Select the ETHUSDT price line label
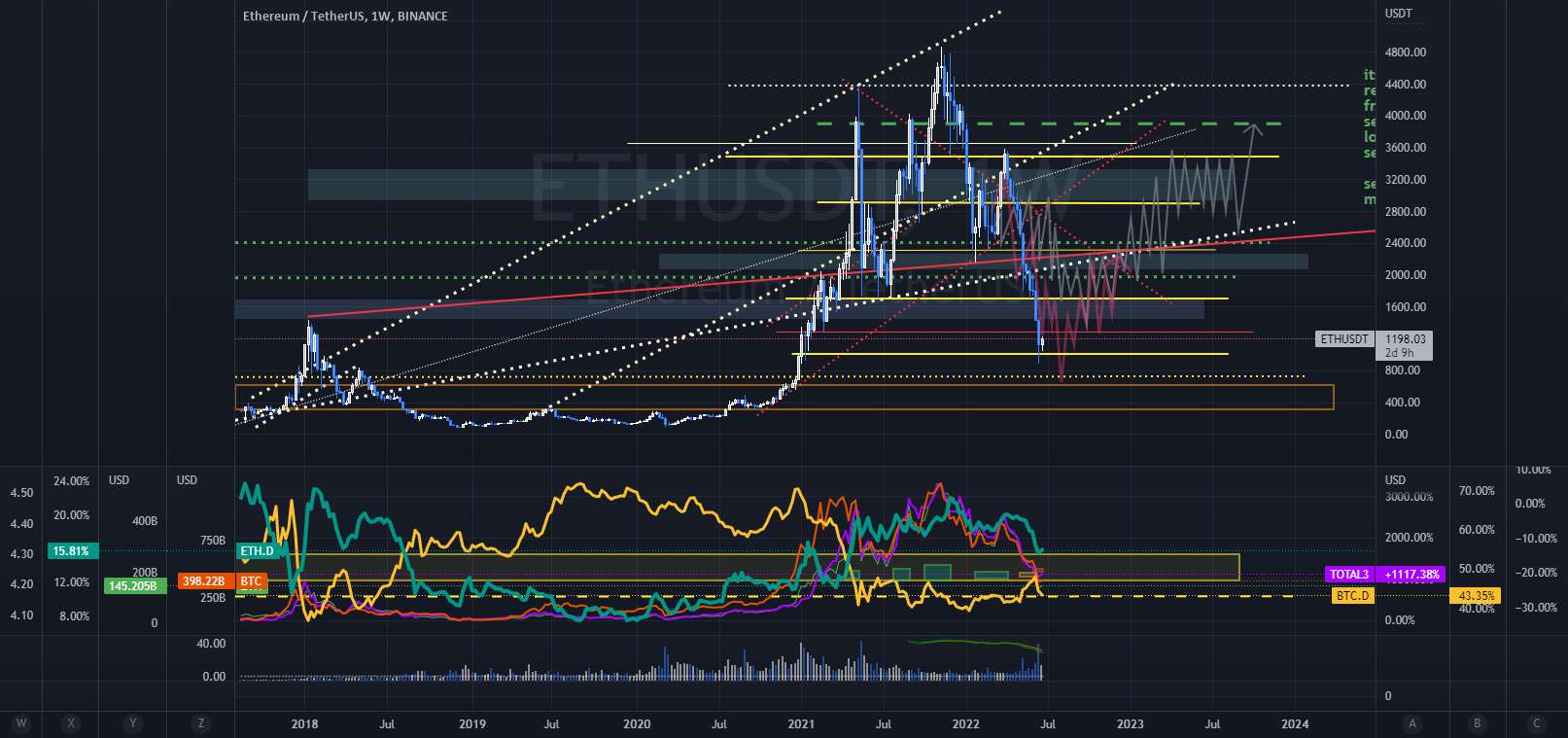The height and width of the screenshot is (738, 1568). [1344, 339]
